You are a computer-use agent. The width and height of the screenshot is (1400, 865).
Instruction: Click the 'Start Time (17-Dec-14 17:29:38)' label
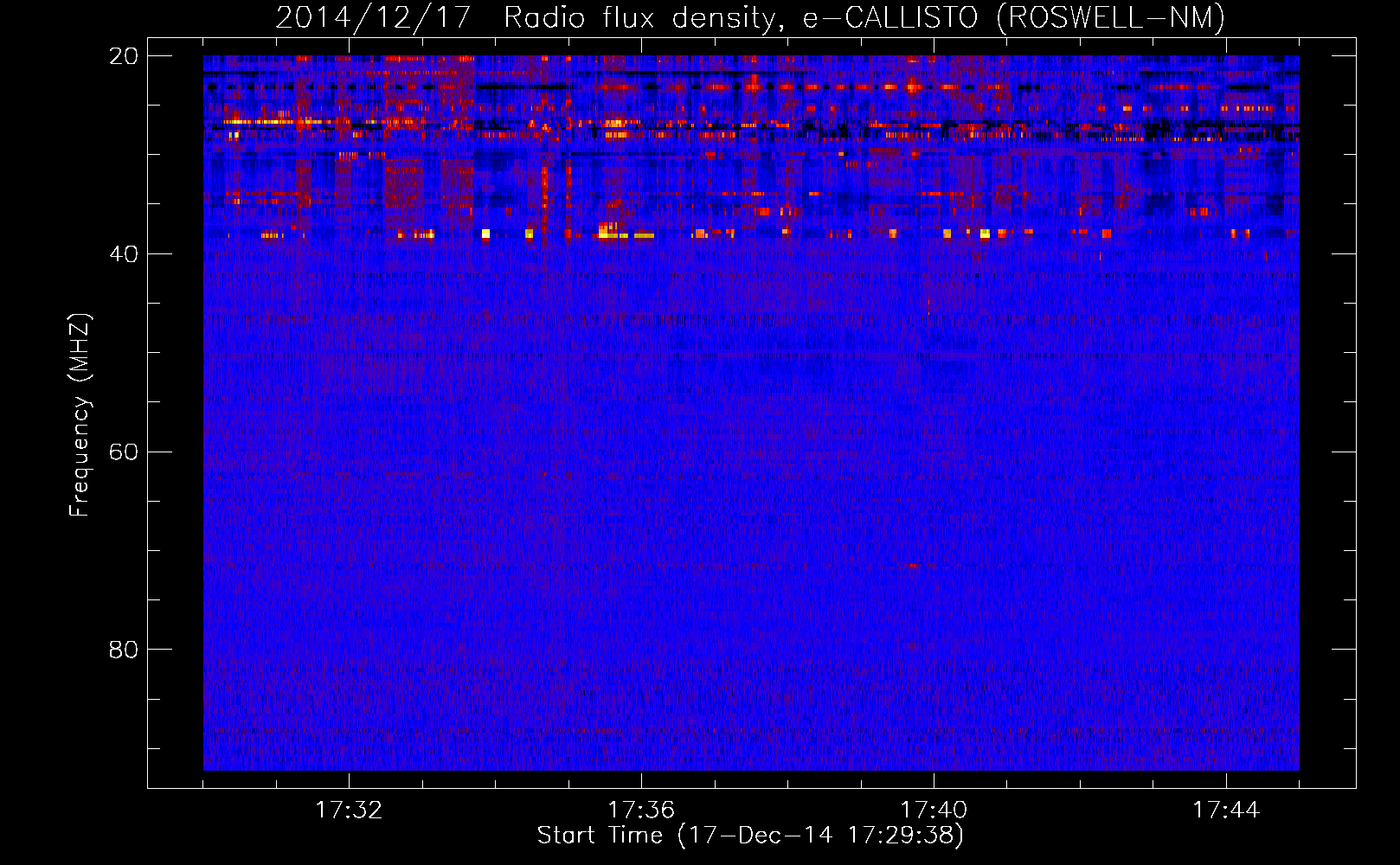click(750, 836)
